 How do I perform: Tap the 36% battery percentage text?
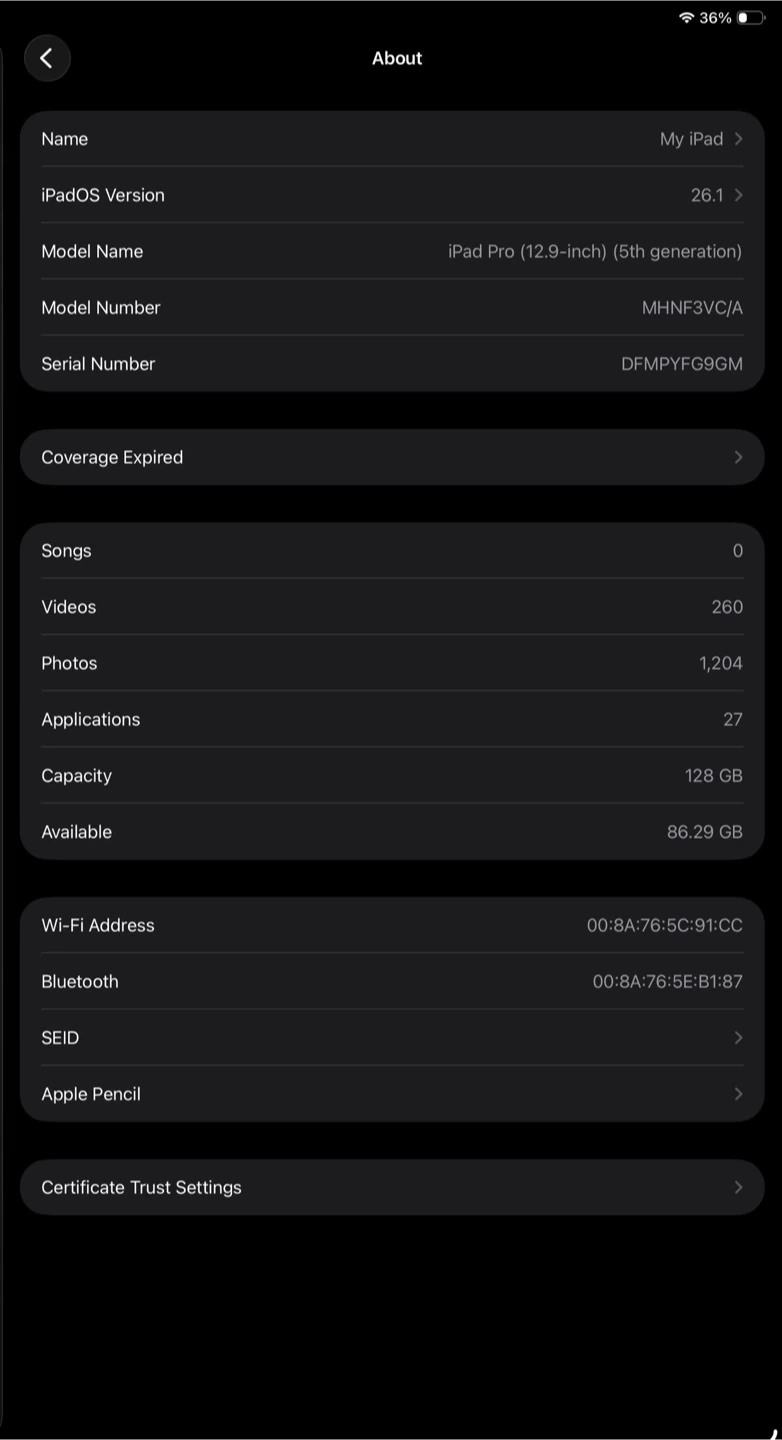point(715,18)
